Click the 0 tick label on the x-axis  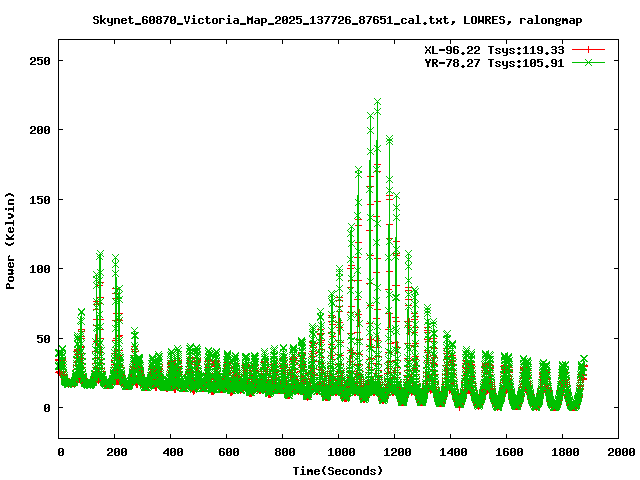coord(61,452)
